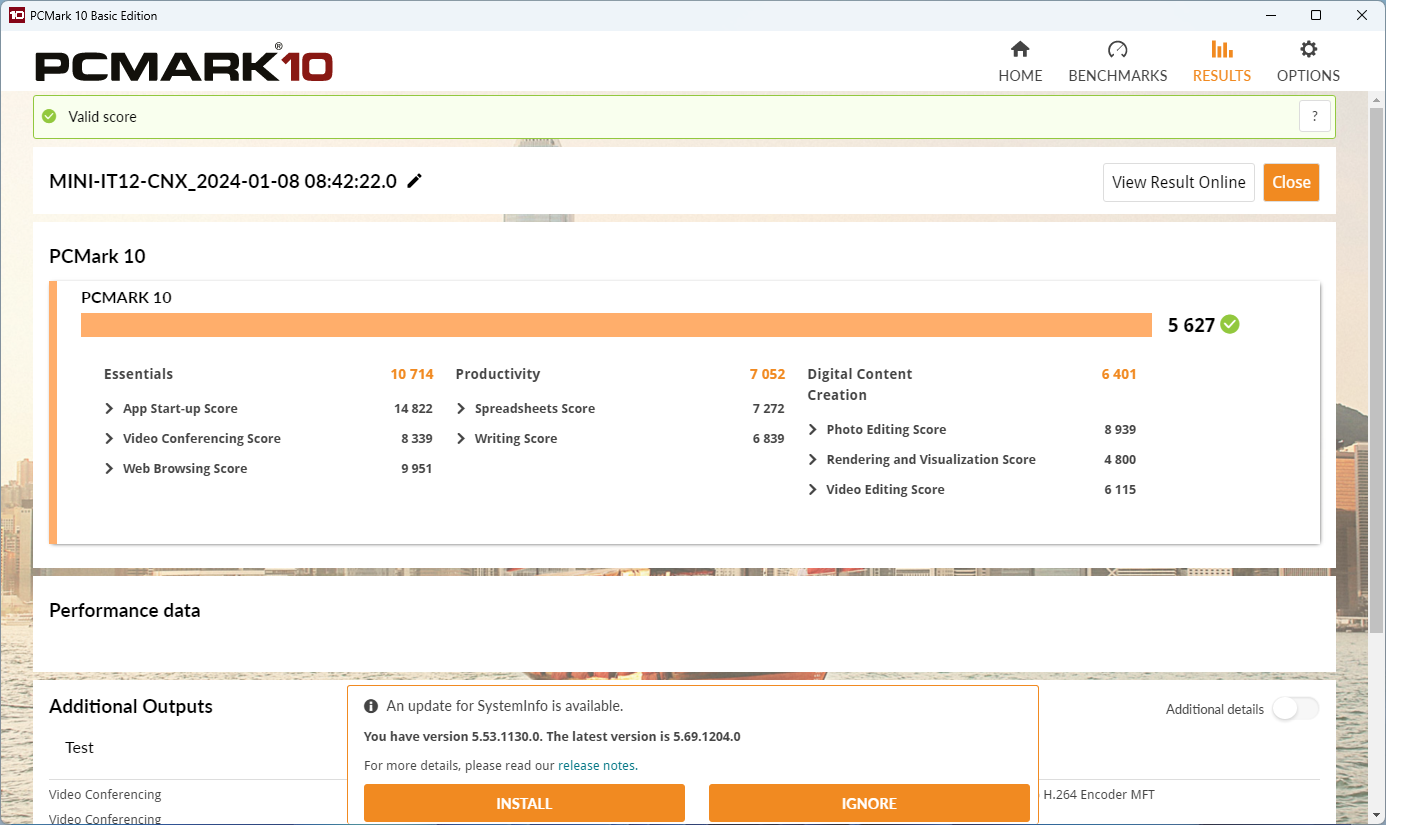The height and width of the screenshot is (825, 1424).
Task: Click the Productivity score 7 052
Action: point(768,374)
